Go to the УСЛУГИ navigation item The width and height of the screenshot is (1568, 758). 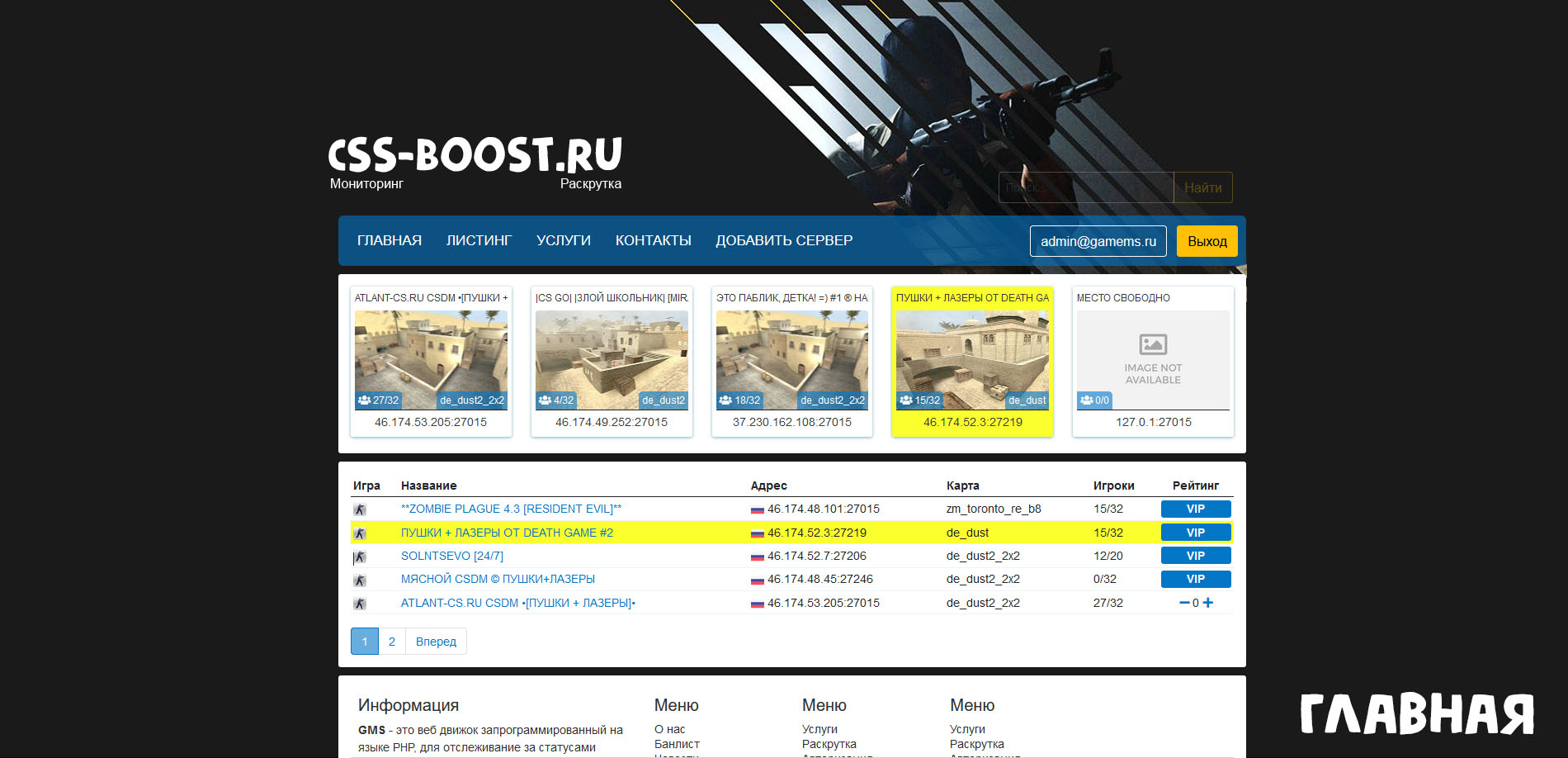click(563, 240)
